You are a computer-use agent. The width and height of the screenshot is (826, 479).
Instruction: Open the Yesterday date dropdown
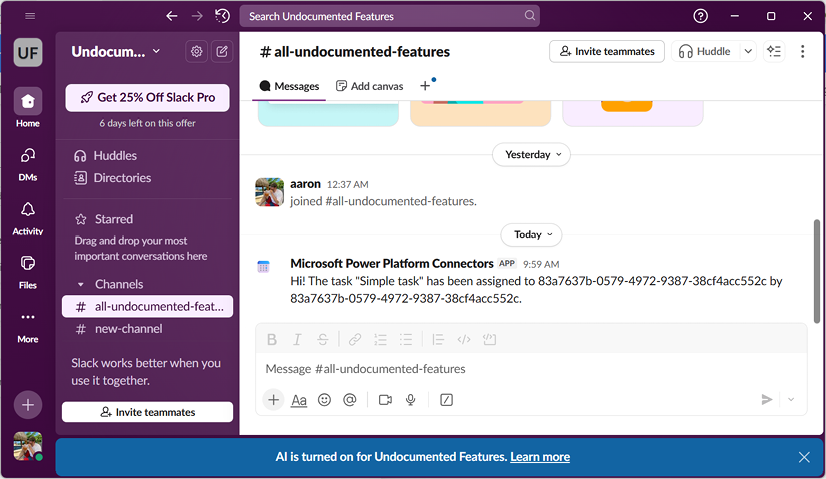[531, 154]
